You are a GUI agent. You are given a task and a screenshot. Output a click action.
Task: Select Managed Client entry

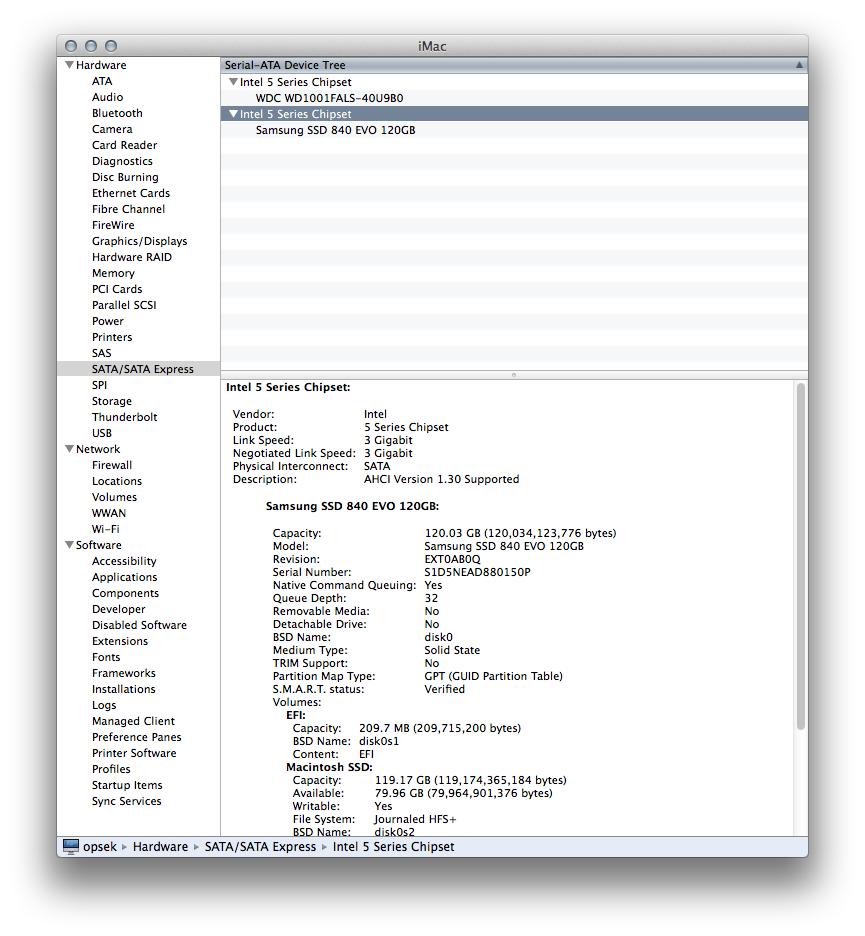tap(133, 721)
